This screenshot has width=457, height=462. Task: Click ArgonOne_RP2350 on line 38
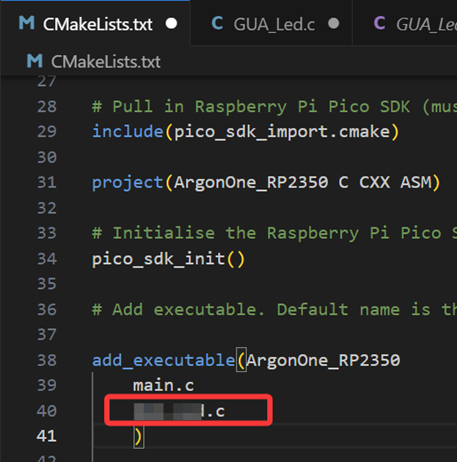coord(323,360)
